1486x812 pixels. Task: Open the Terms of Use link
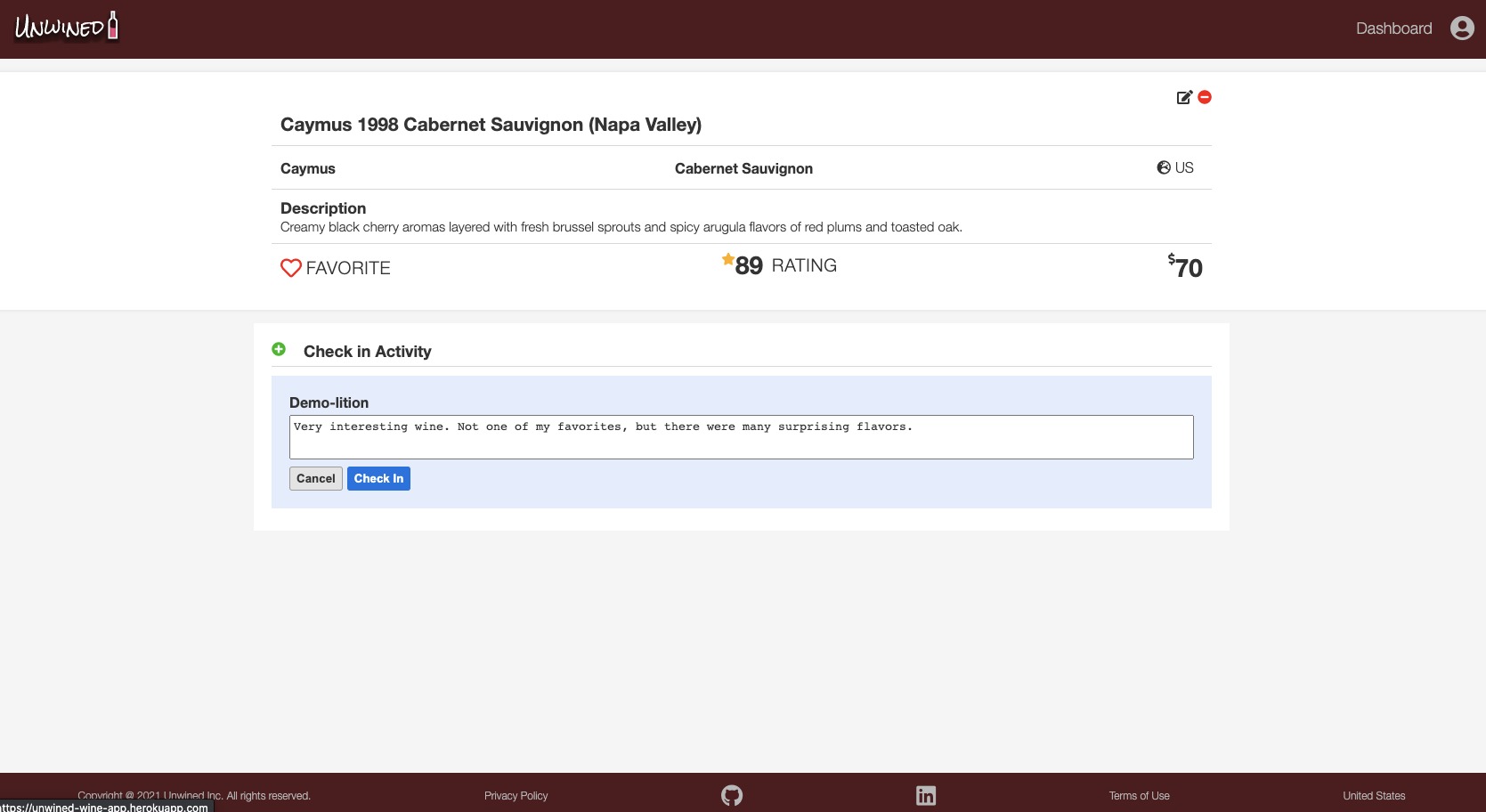click(x=1140, y=796)
